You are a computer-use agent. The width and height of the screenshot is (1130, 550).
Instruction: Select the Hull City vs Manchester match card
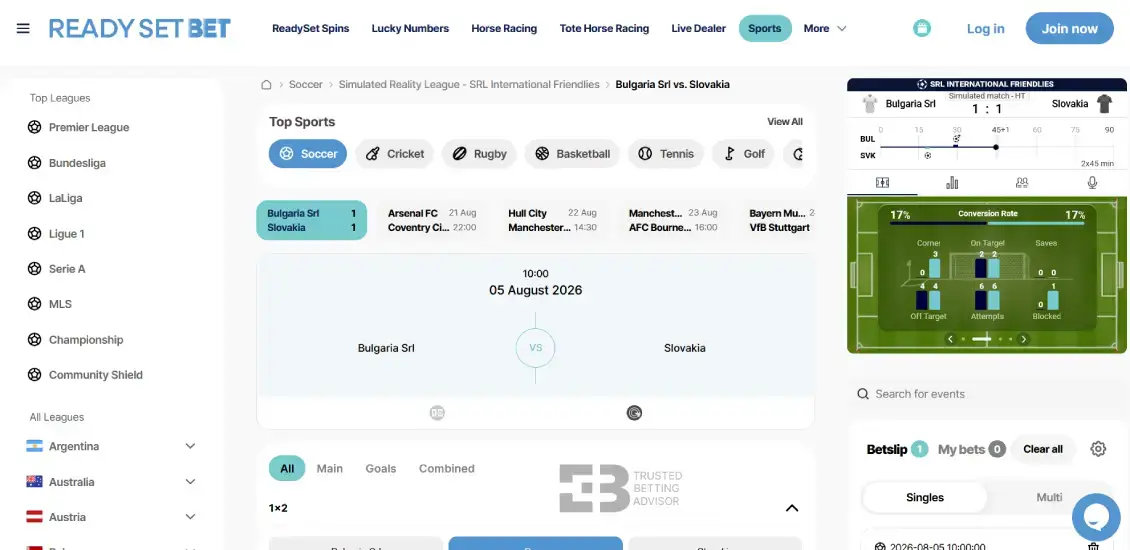(x=553, y=221)
